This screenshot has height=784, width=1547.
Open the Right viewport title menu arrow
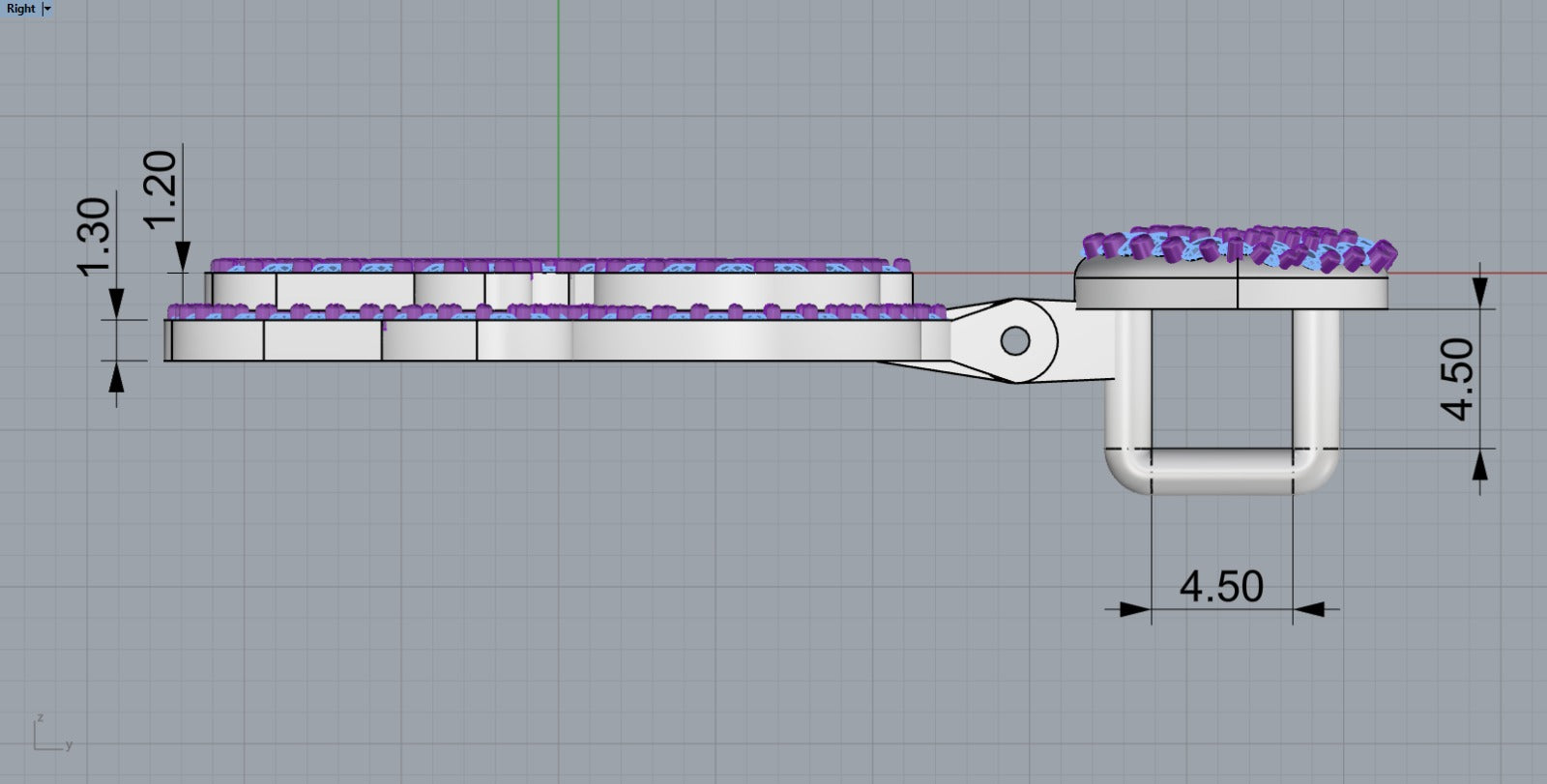coord(47,9)
